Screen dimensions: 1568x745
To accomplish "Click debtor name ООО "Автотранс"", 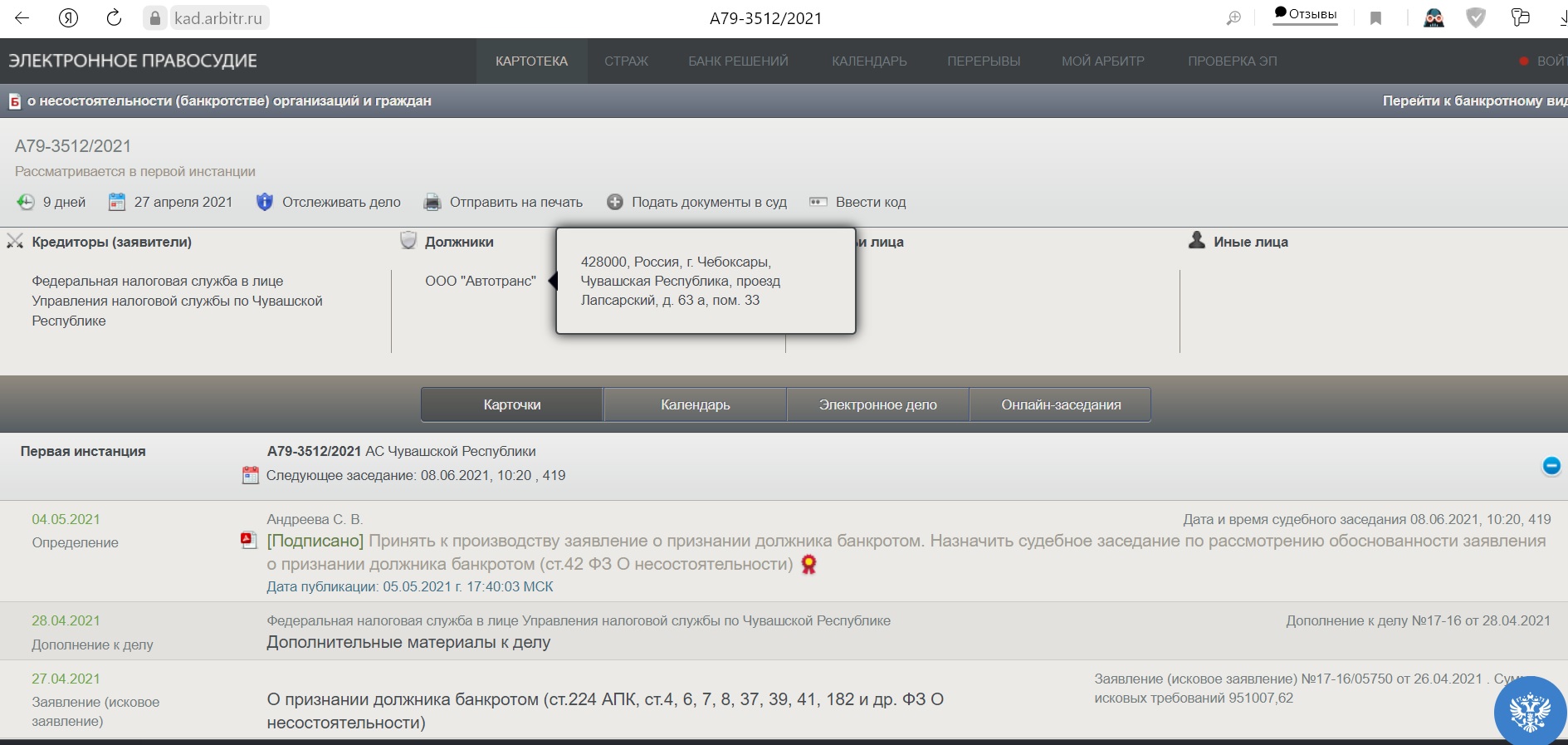I will 480,281.
